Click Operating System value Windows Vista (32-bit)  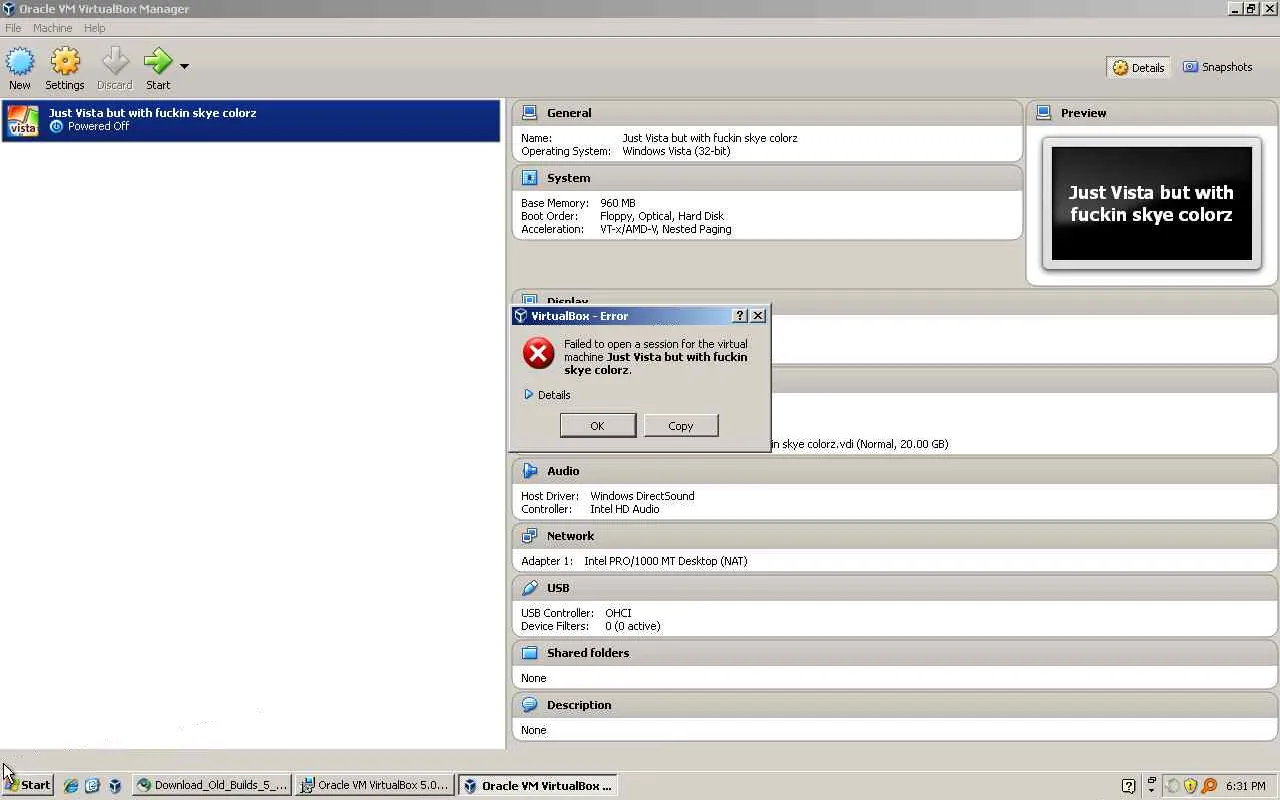676,151
